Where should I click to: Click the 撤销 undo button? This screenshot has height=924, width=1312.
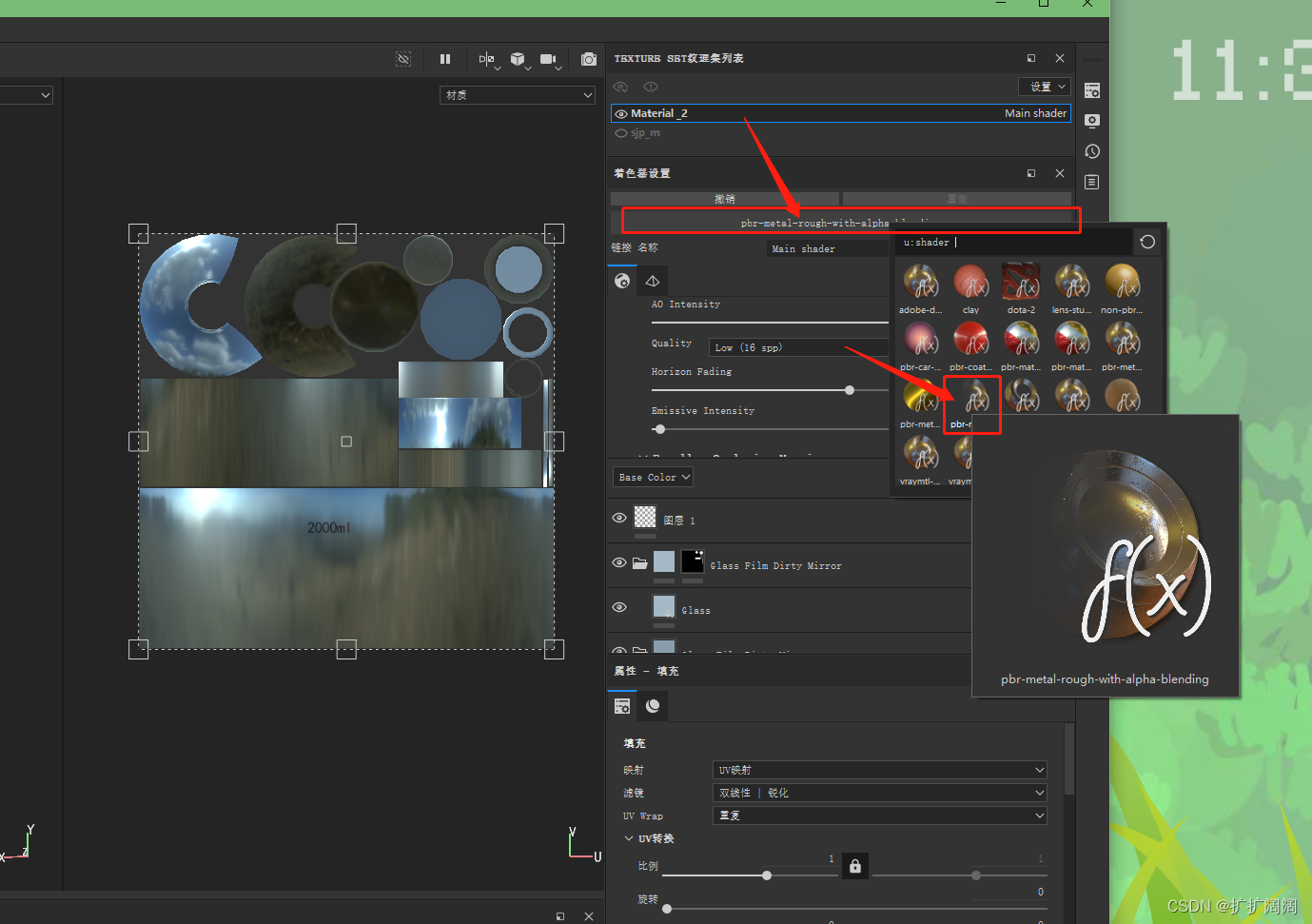pos(725,198)
